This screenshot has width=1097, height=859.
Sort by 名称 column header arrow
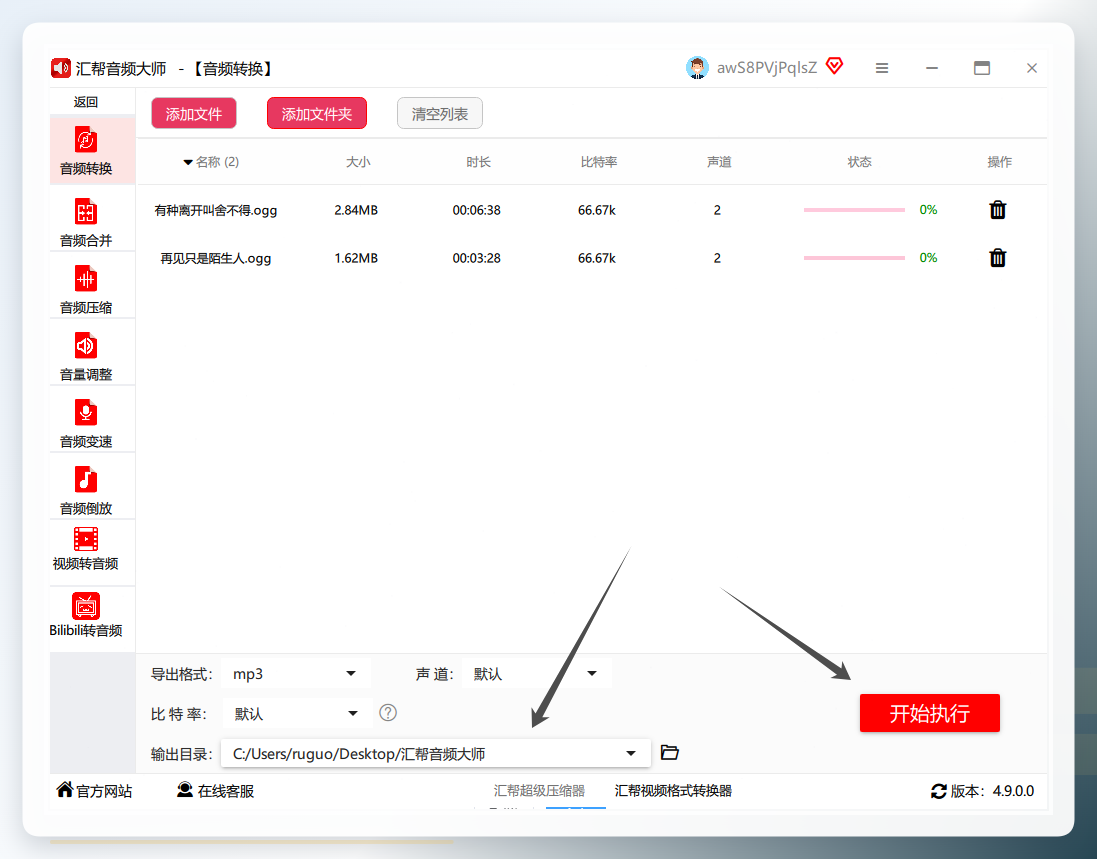187,162
